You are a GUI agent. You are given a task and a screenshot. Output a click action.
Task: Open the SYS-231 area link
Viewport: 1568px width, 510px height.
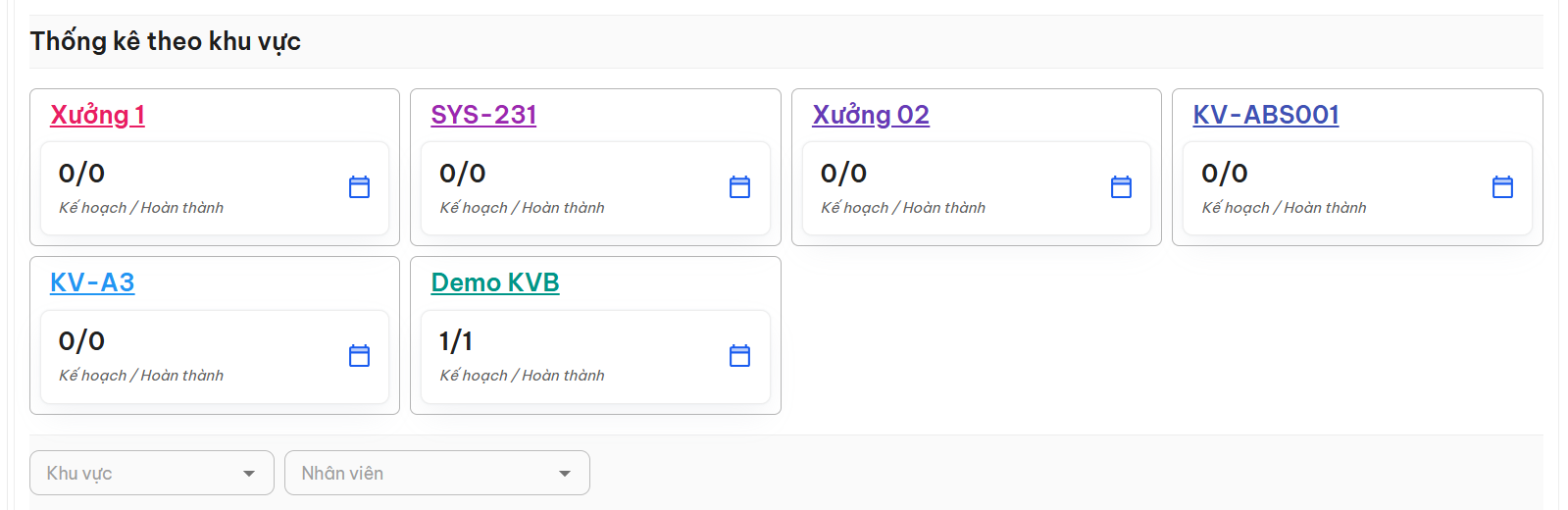point(483,115)
